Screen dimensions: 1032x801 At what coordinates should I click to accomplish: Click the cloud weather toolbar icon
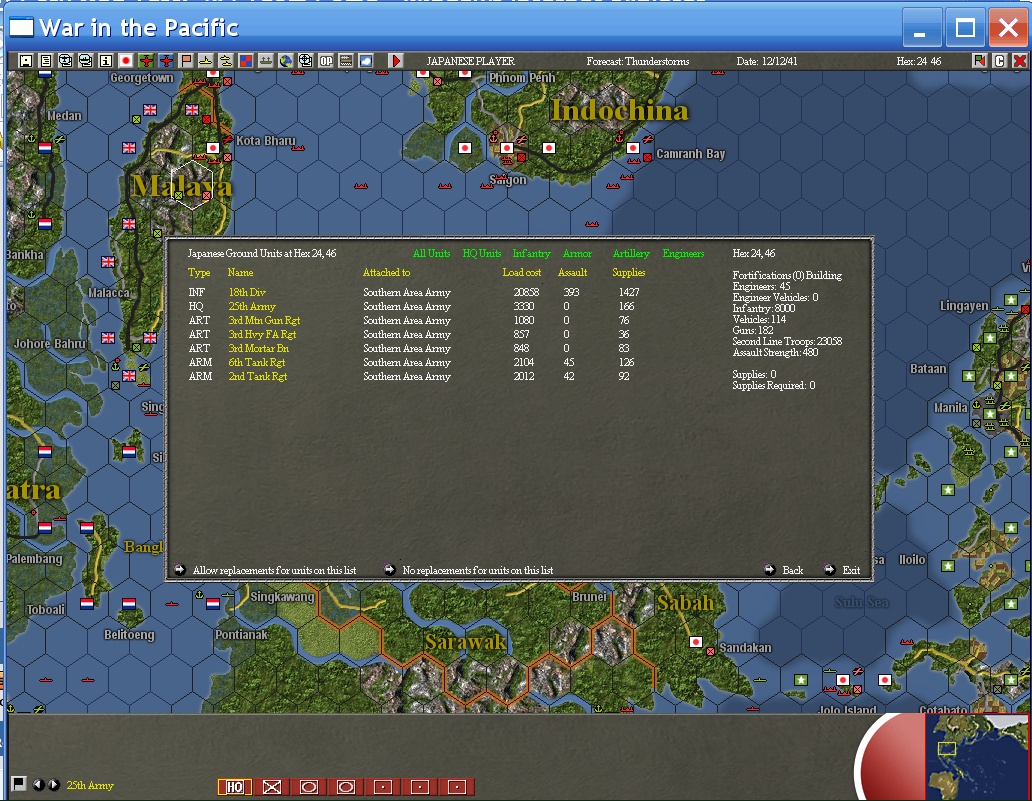pos(366,61)
